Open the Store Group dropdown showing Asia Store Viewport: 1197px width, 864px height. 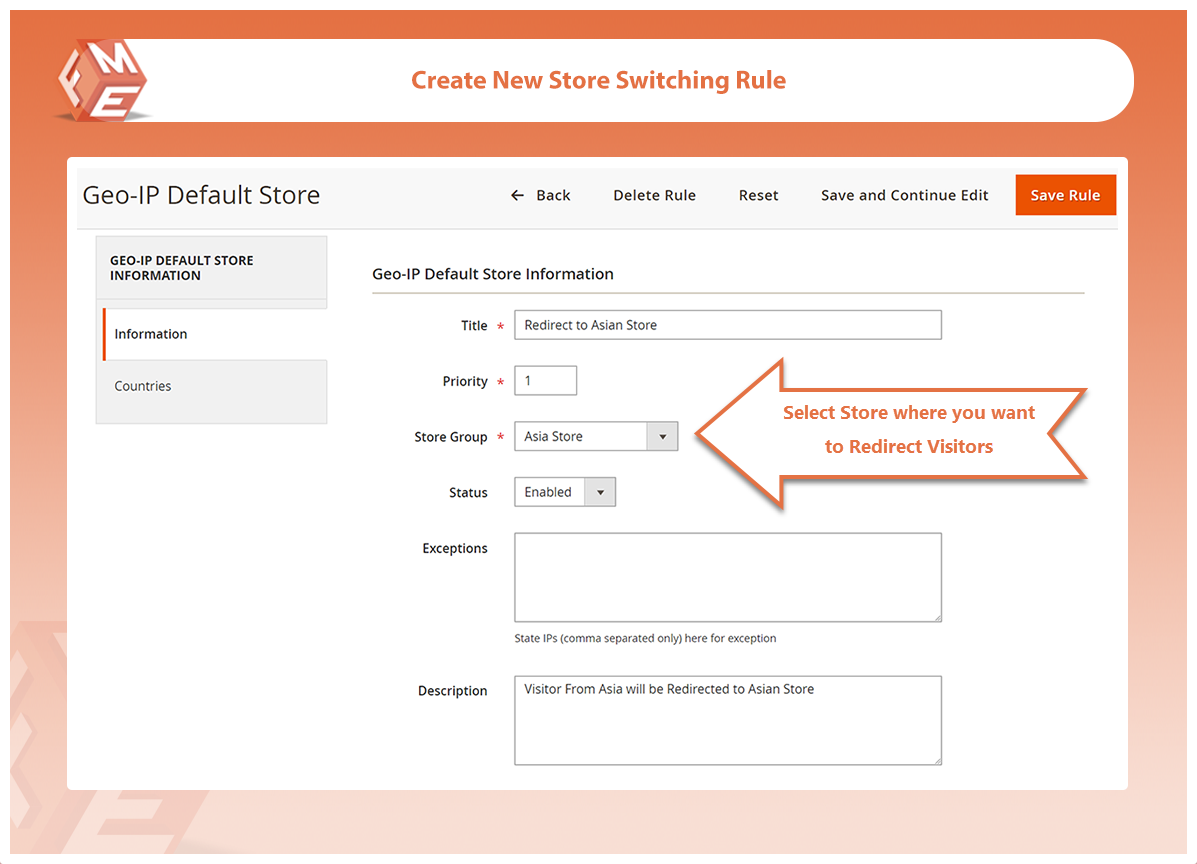[x=582, y=437]
